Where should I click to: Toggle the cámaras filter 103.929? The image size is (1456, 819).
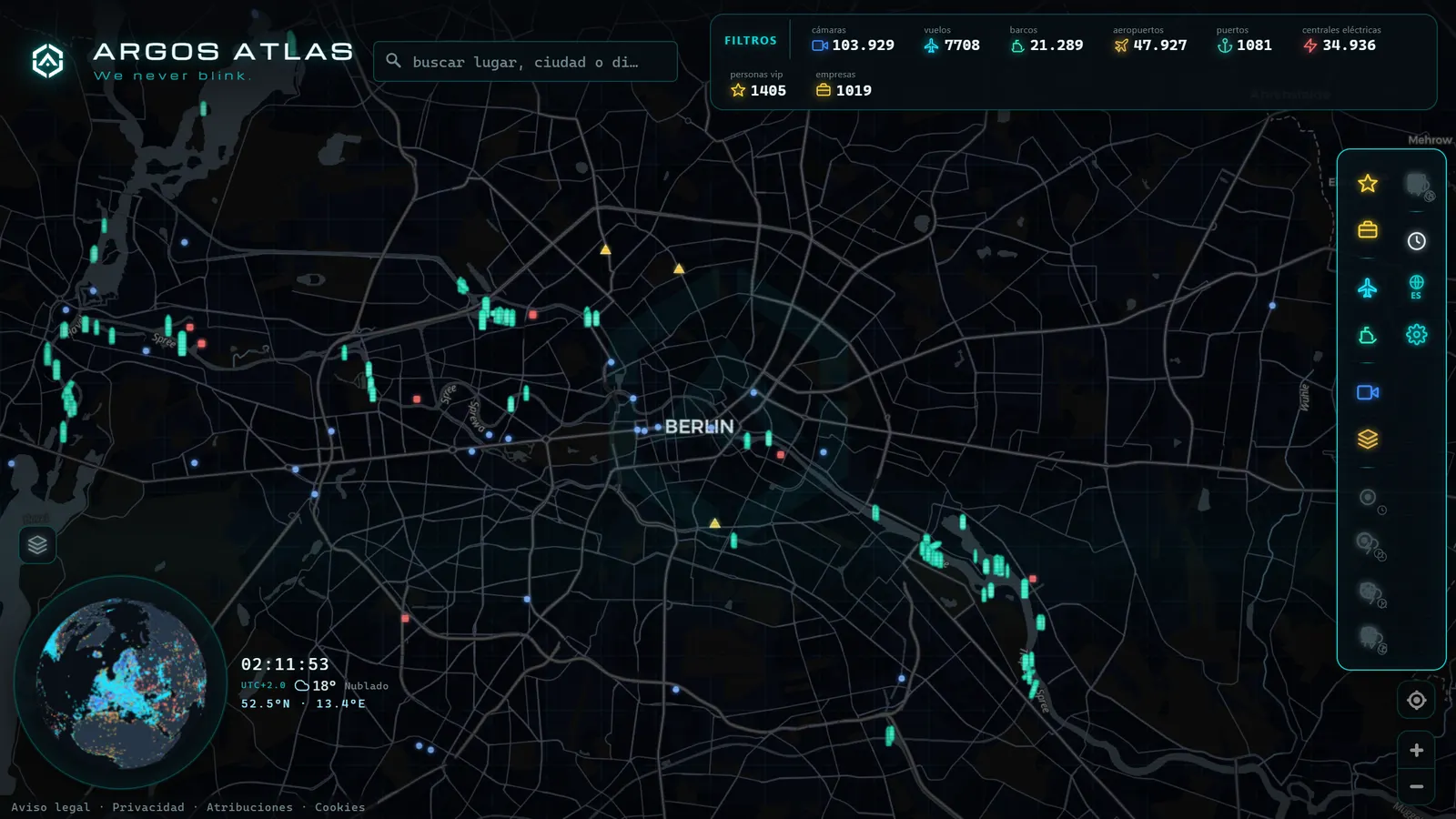[x=853, y=39]
